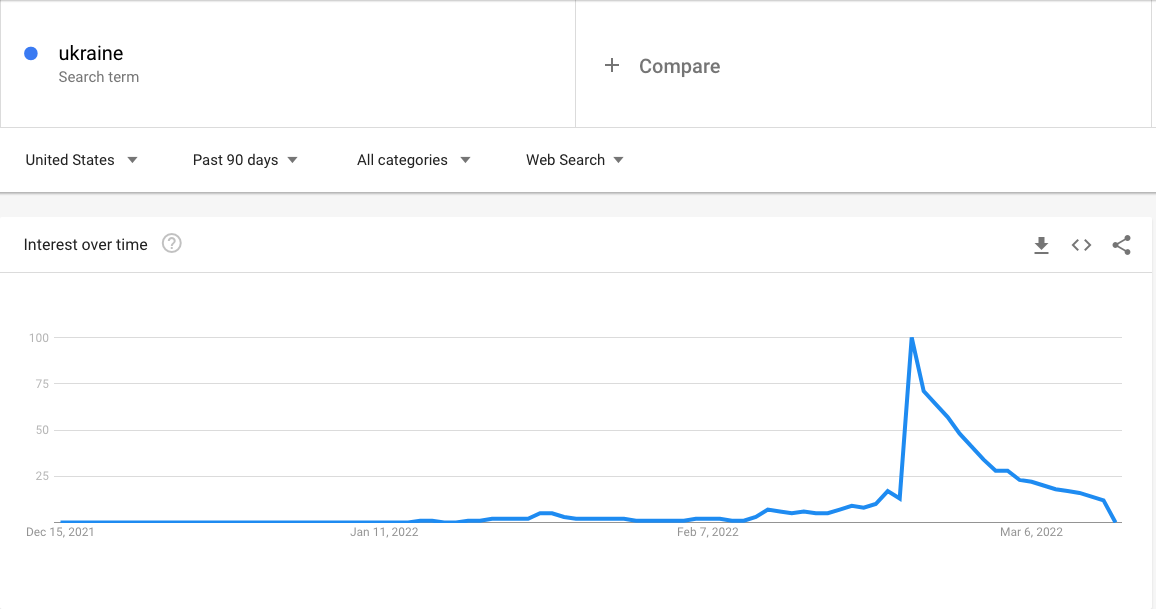Expand the United States region dropdown
This screenshot has width=1156, height=609.
[81, 160]
